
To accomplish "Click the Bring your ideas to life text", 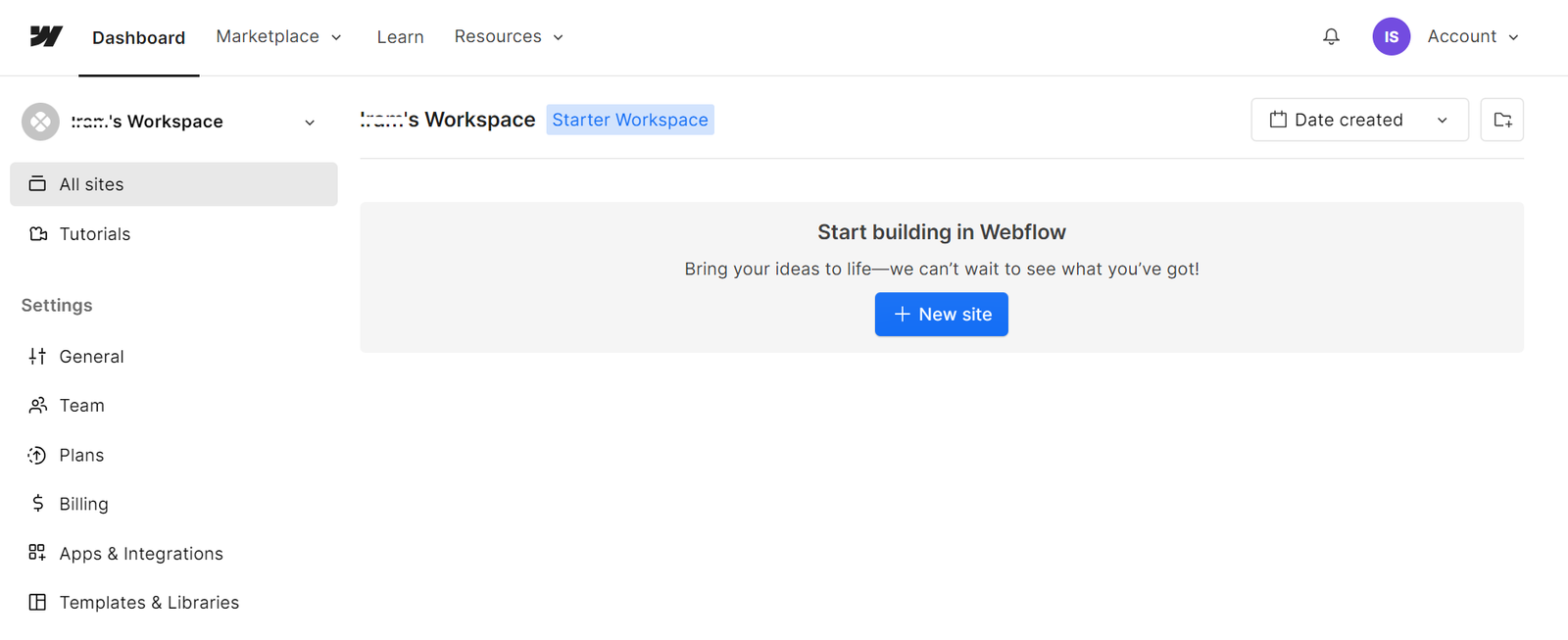I will point(942,269).
